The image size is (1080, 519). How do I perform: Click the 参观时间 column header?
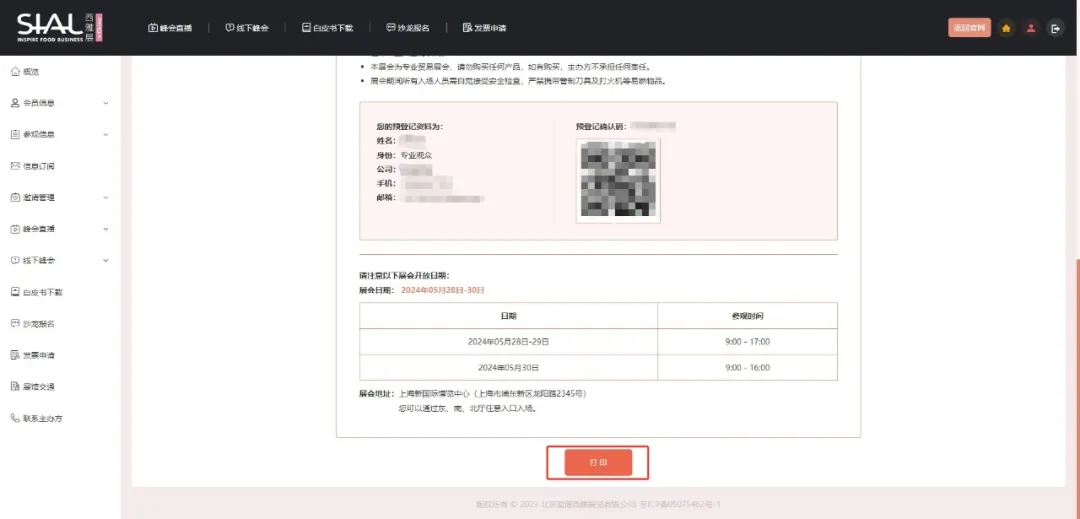pos(747,316)
